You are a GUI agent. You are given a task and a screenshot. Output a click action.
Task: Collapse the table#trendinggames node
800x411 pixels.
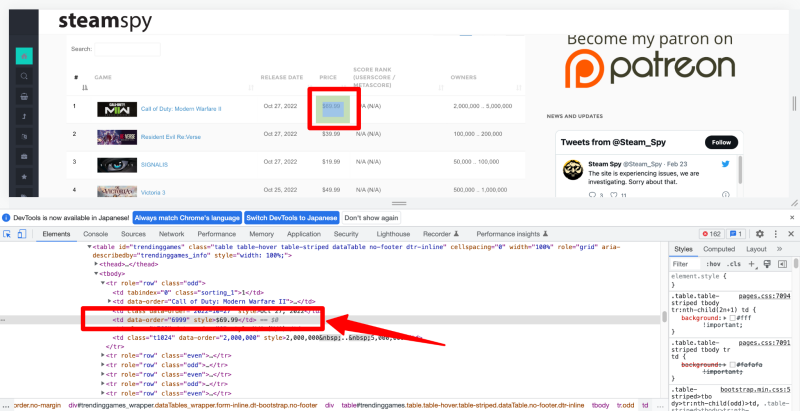click(x=89, y=247)
